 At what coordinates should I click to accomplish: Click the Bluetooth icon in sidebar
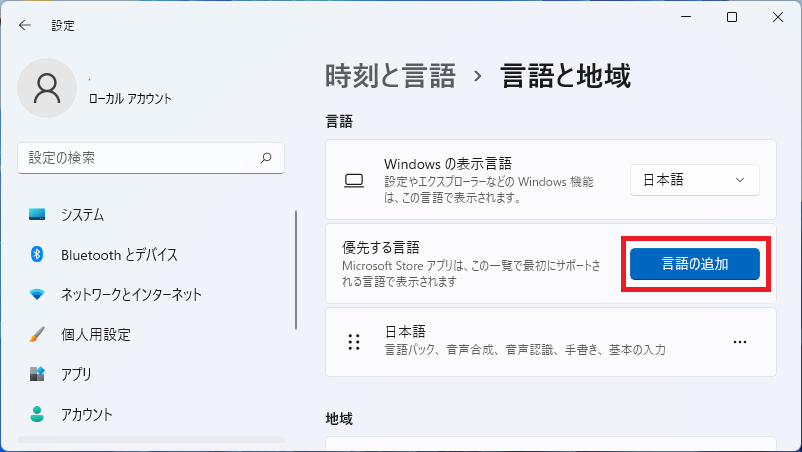pos(37,254)
